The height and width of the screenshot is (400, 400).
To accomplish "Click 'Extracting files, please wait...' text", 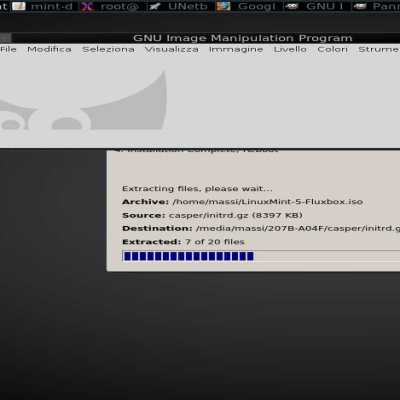I will (x=197, y=189).
